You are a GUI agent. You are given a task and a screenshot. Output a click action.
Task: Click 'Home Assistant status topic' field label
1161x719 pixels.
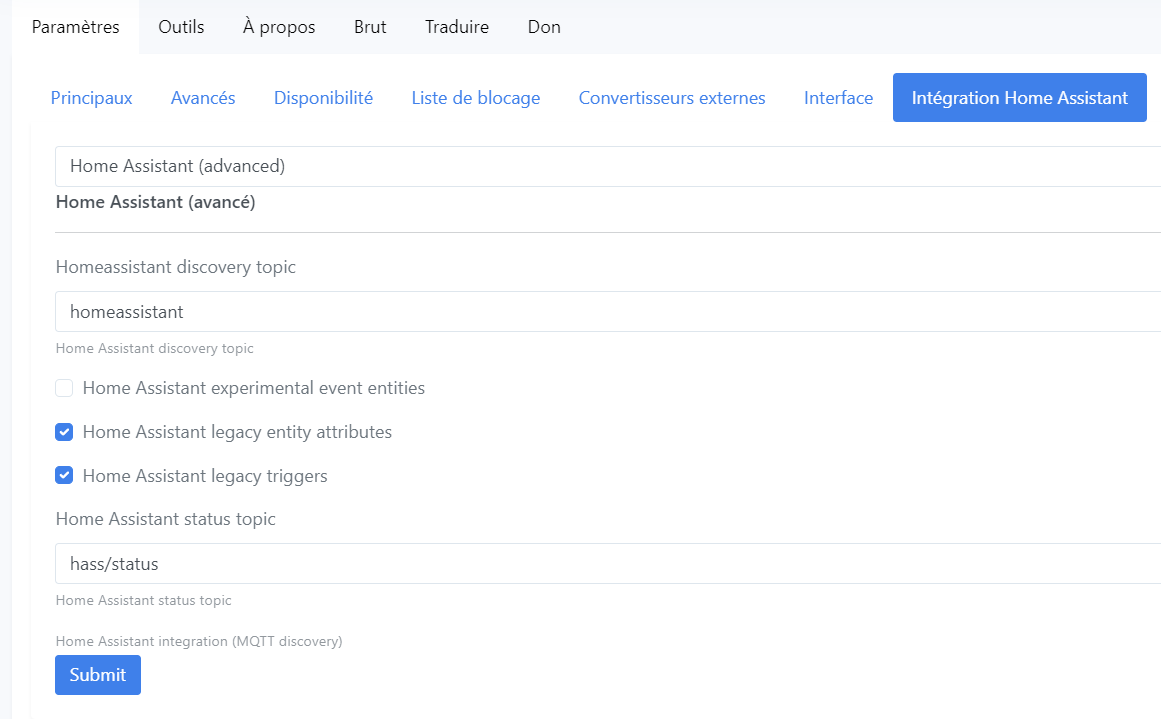point(166,519)
